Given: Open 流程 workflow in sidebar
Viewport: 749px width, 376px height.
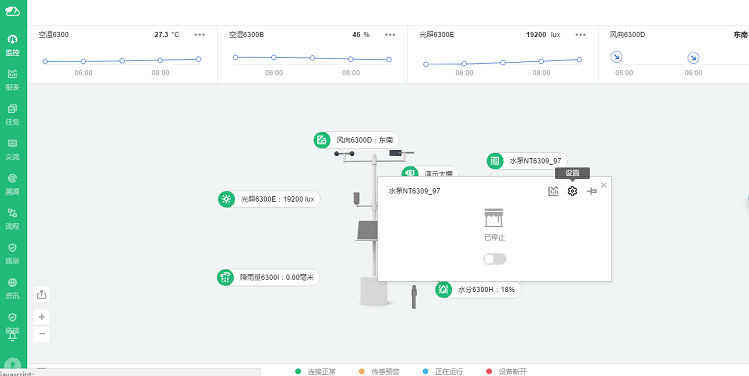Looking at the screenshot, I should point(12,219).
